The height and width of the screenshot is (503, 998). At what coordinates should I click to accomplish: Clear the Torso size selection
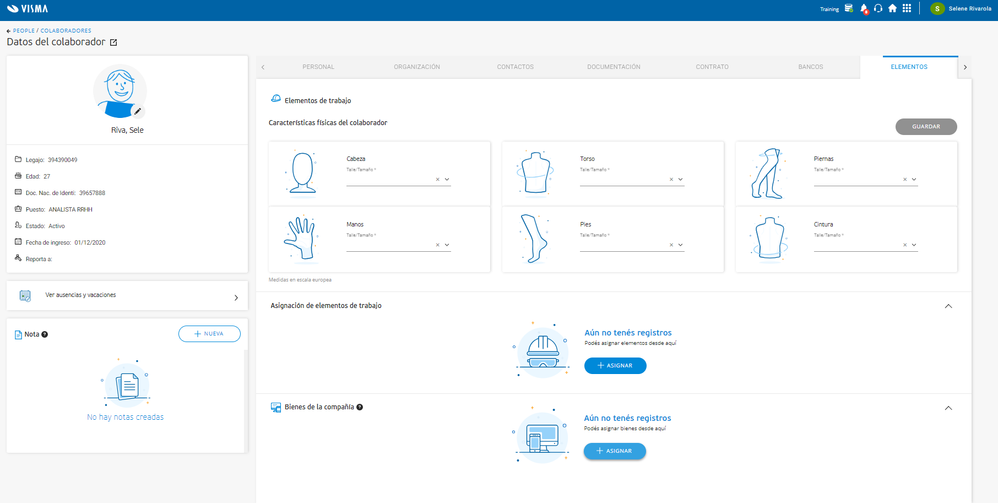click(x=671, y=180)
